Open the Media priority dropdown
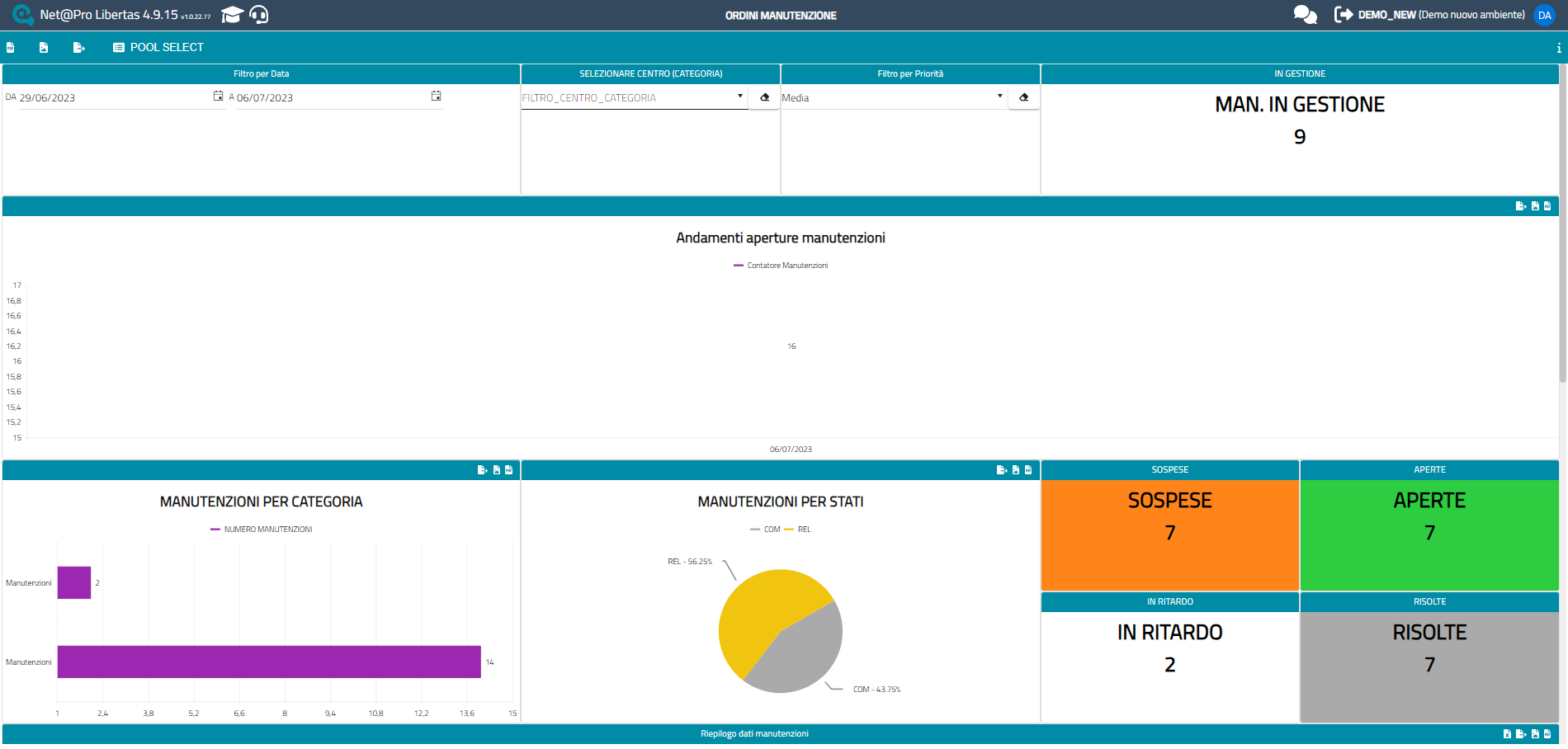Image resolution: width=1568 pixels, height=749 pixels. point(894,97)
